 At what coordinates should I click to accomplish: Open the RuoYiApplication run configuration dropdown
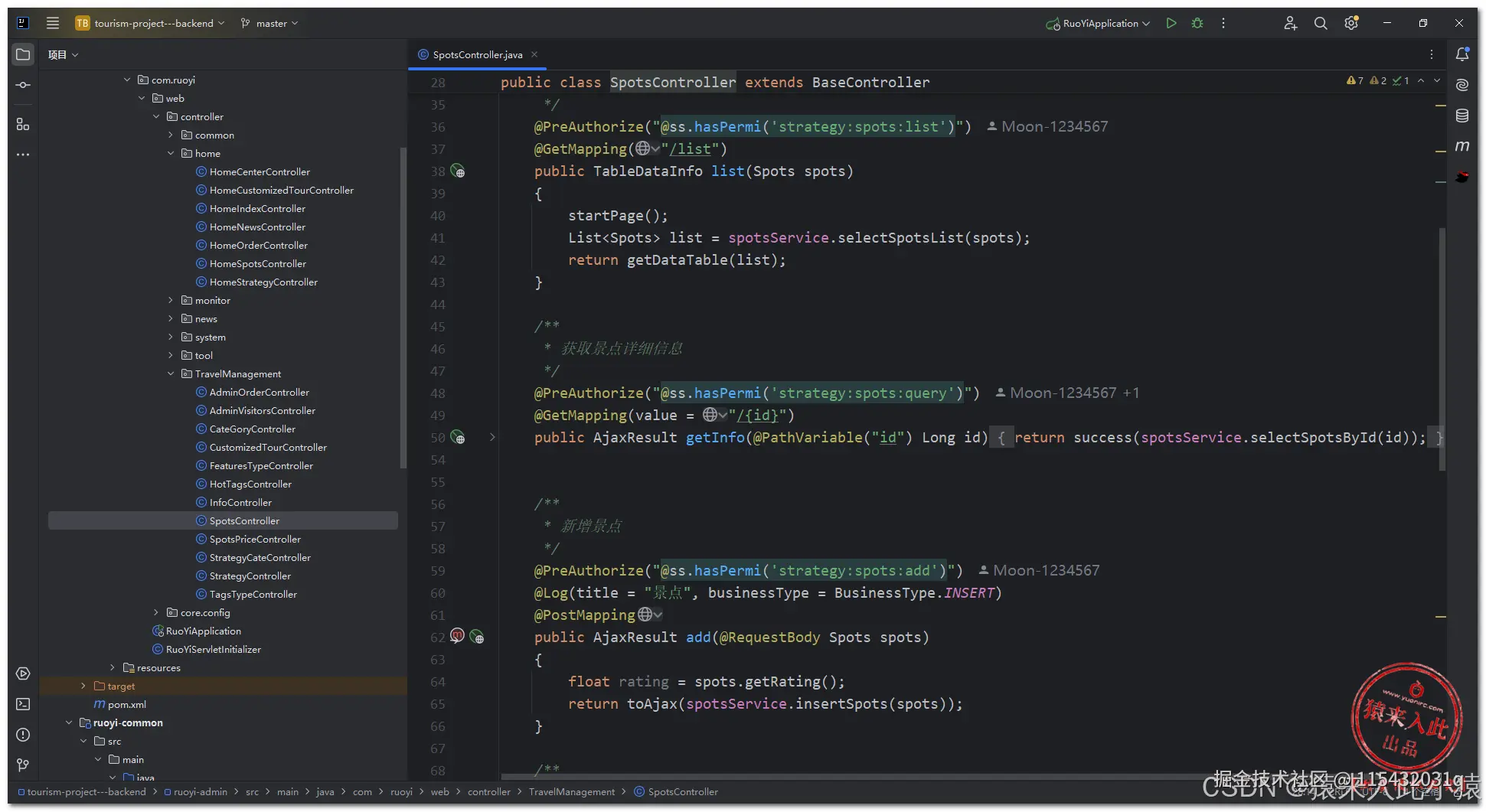1099,23
